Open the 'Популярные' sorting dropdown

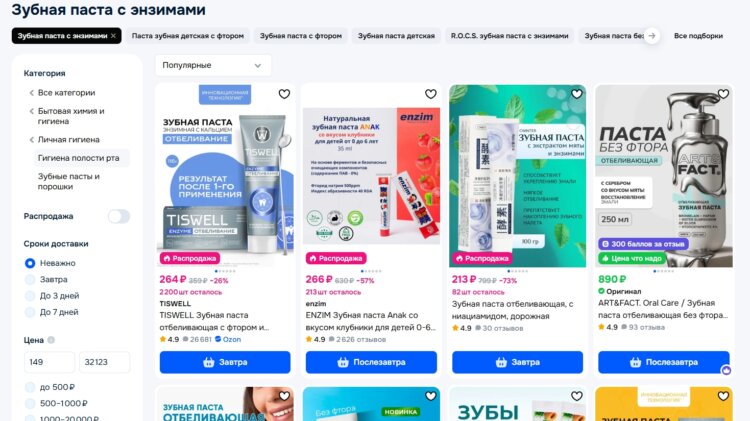click(213, 65)
